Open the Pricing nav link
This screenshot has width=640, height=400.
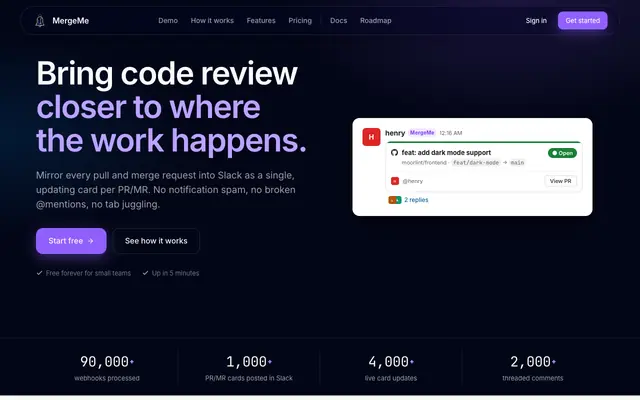pyautogui.click(x=300, y=20)
